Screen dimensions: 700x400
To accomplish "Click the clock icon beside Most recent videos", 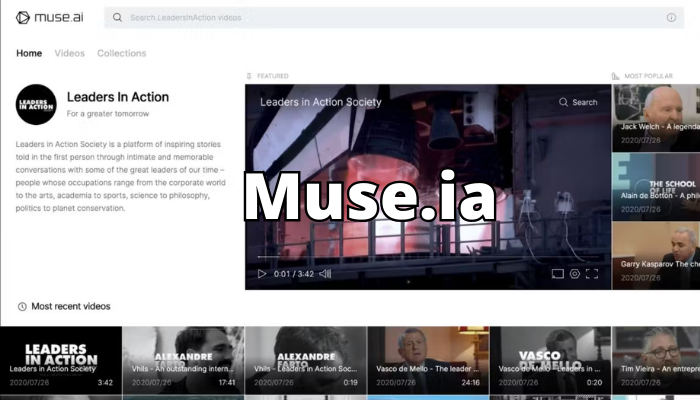I will [x=22, y=307].
